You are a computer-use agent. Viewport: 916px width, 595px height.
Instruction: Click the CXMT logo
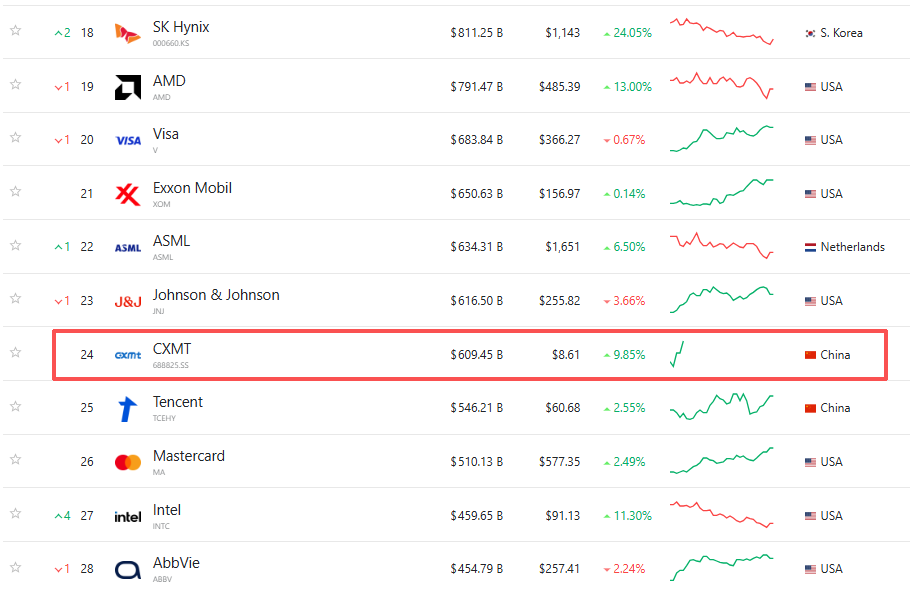click(128, 355)
